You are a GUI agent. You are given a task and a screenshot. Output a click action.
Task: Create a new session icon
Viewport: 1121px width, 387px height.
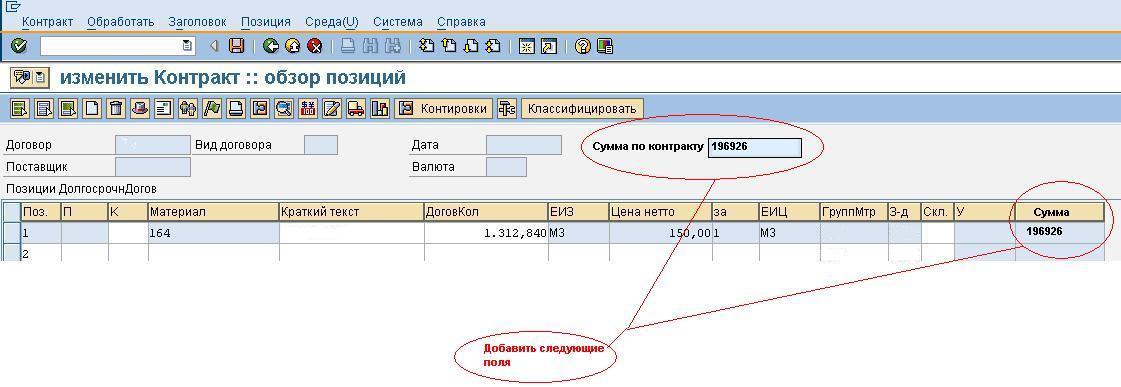pyautogui.click(x=527, y=46)
